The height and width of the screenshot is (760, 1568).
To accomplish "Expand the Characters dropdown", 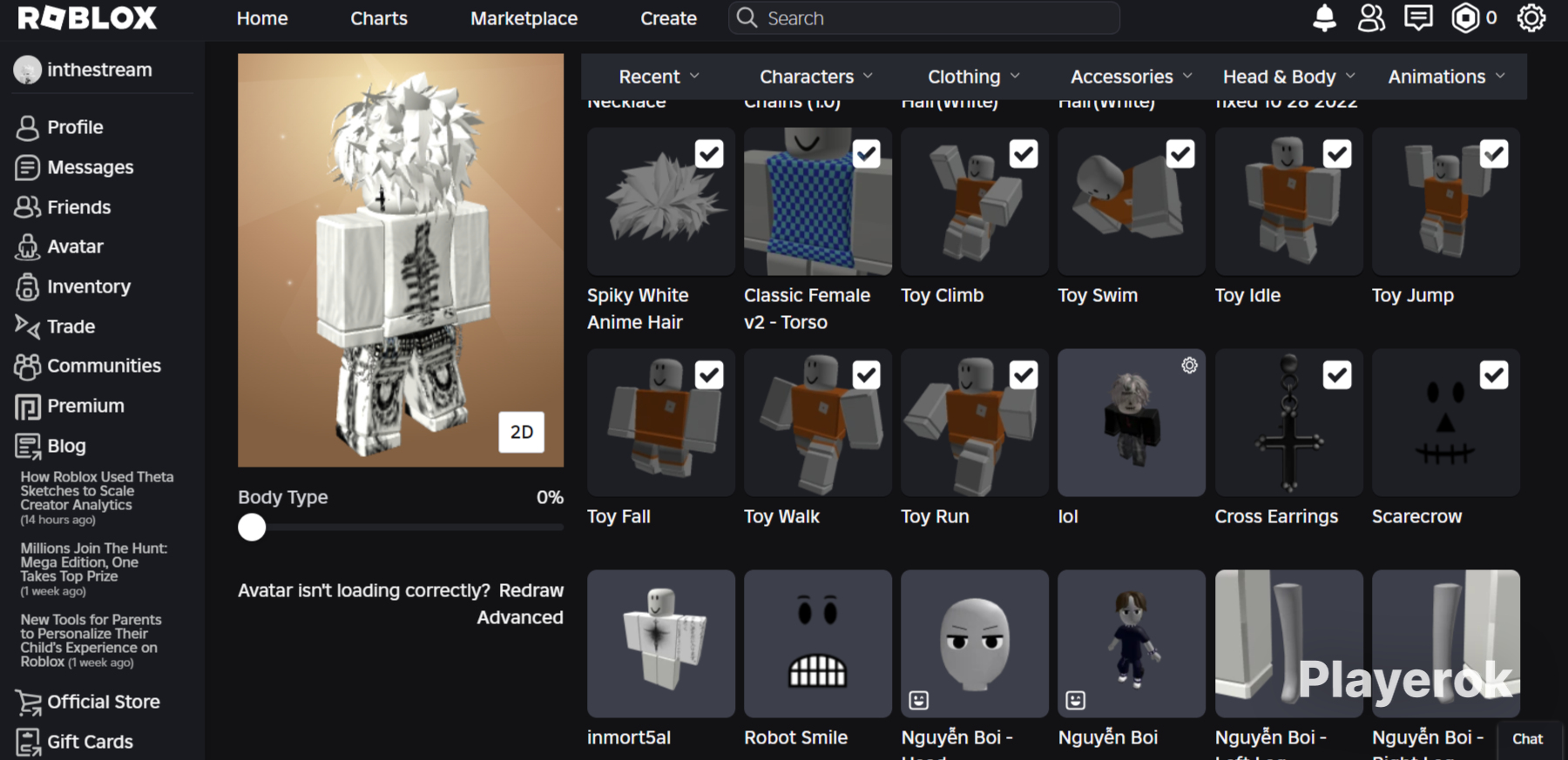I will tap(815, 77).
